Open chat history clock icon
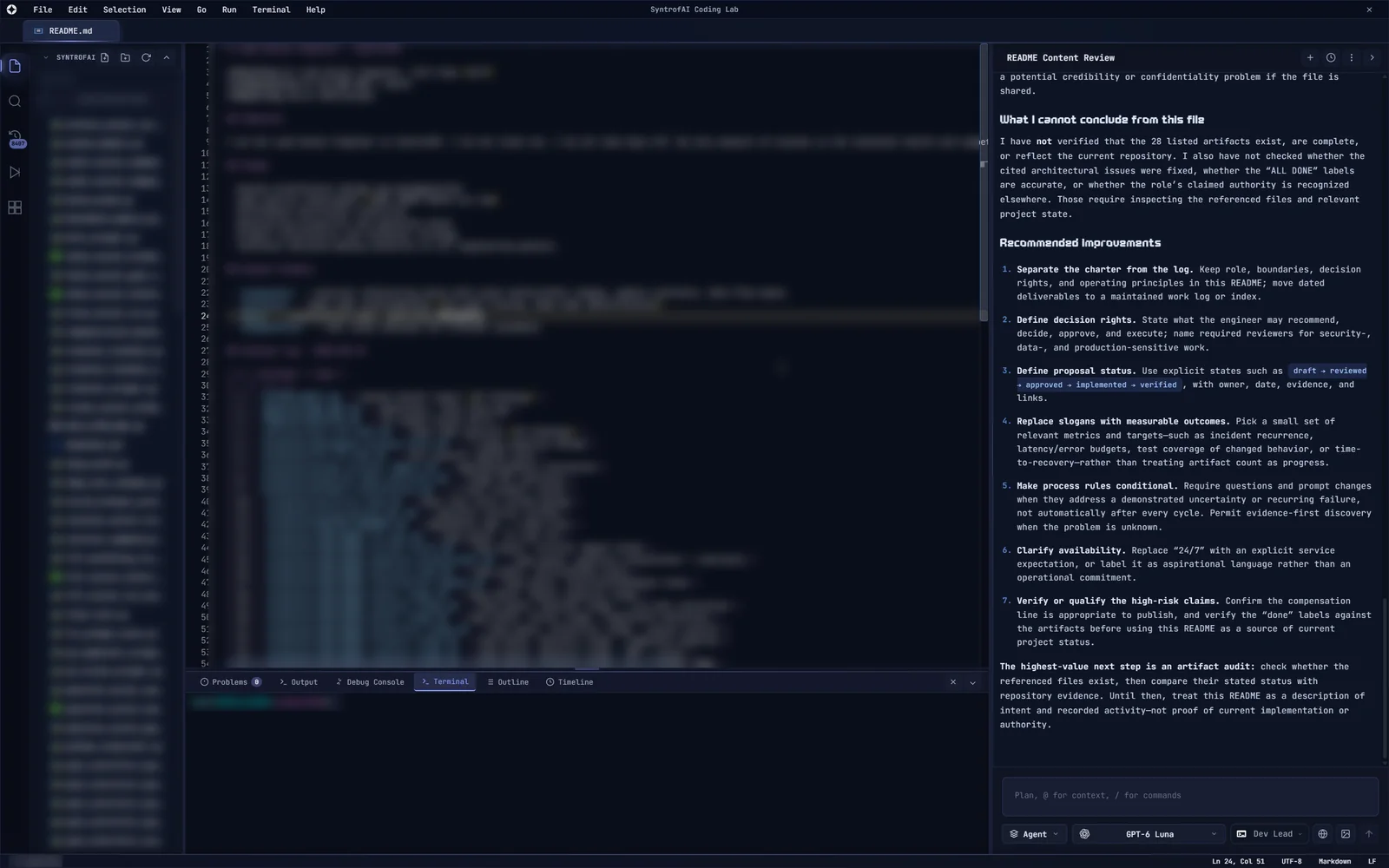The image size is (1389, 868). (x=1331, y=57)
